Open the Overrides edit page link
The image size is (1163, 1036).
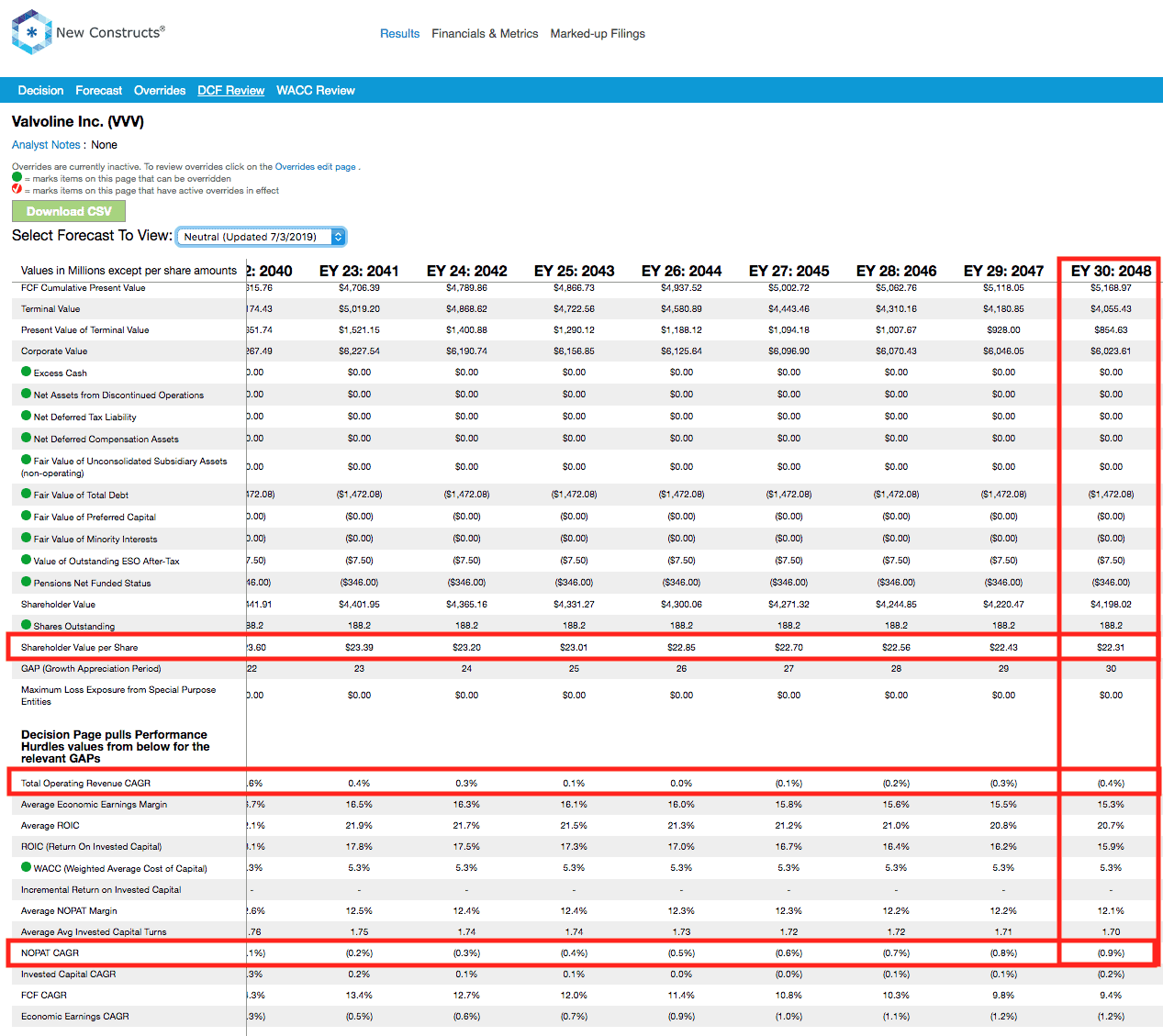(315, 167)
